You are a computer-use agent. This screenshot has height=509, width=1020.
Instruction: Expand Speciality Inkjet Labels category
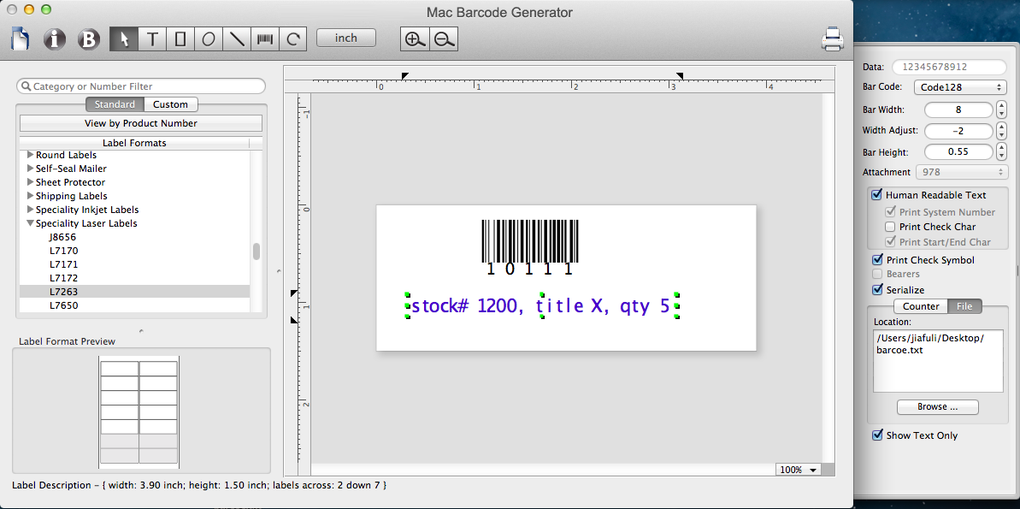30,210
